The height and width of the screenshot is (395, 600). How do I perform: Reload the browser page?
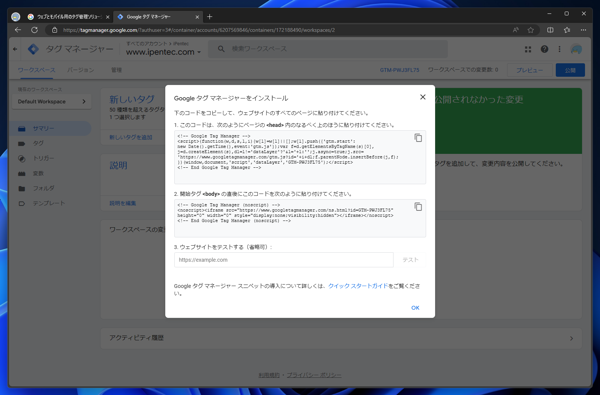point(34,30)
